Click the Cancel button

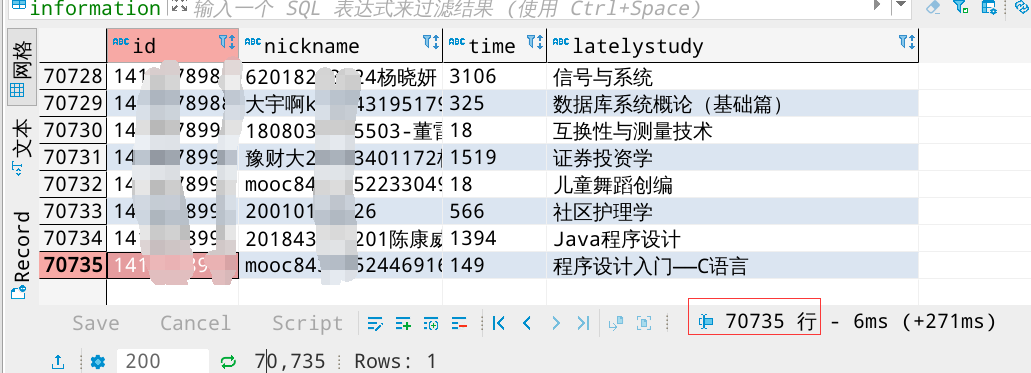(x=195, y=323)
